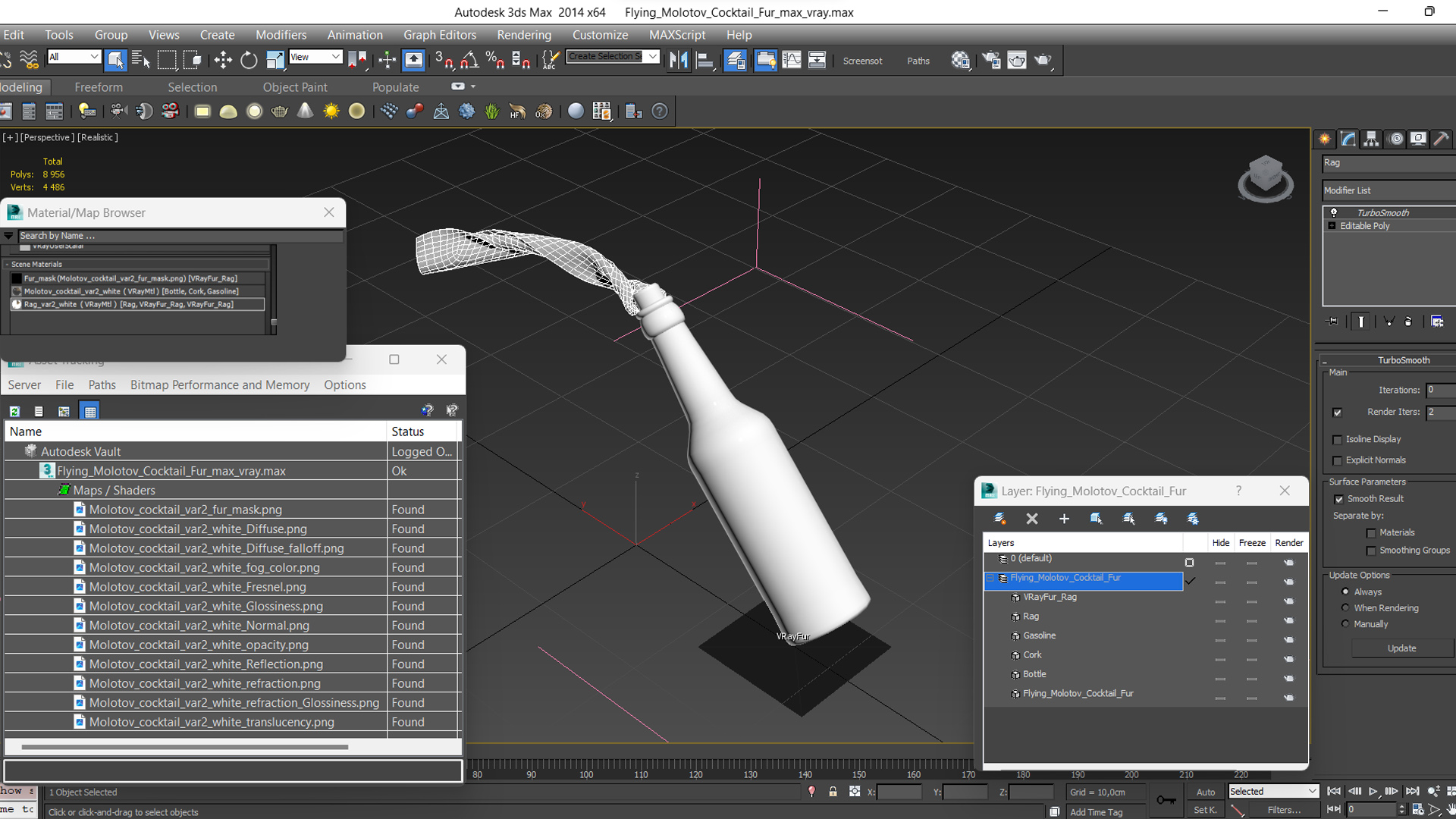This screenshot has height=819, width=1456.
Task: Expand Editable Poly in modifier stack
Action: tap(1332, 226)
